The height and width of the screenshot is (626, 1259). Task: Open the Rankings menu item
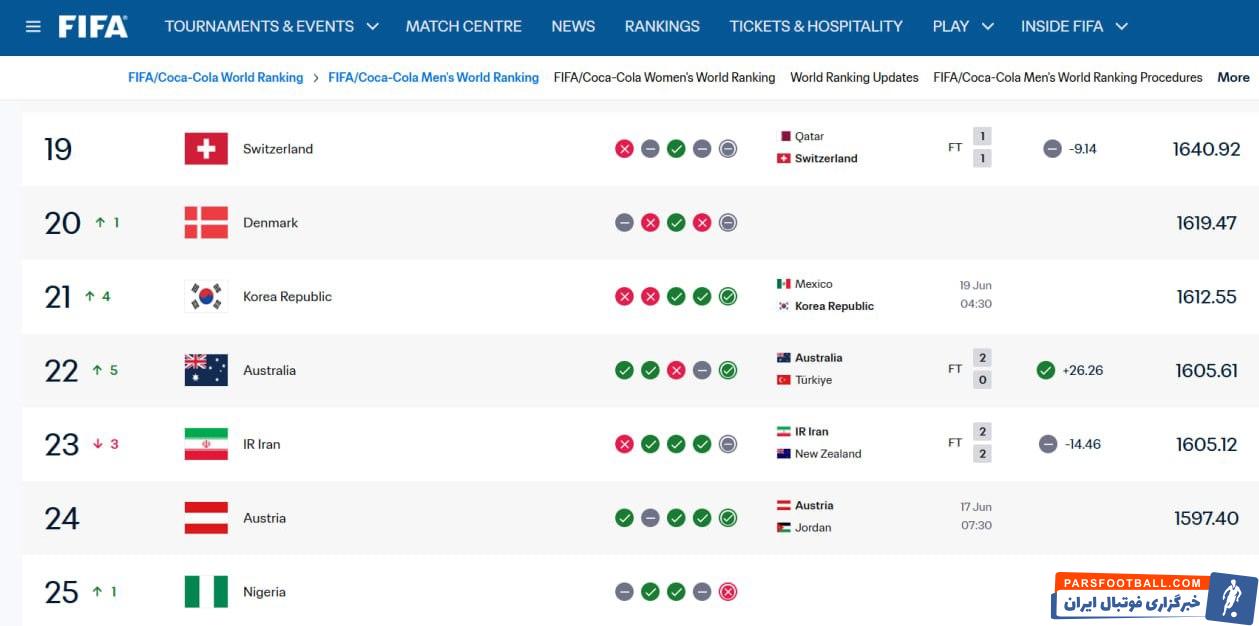[x=662, y=27]
